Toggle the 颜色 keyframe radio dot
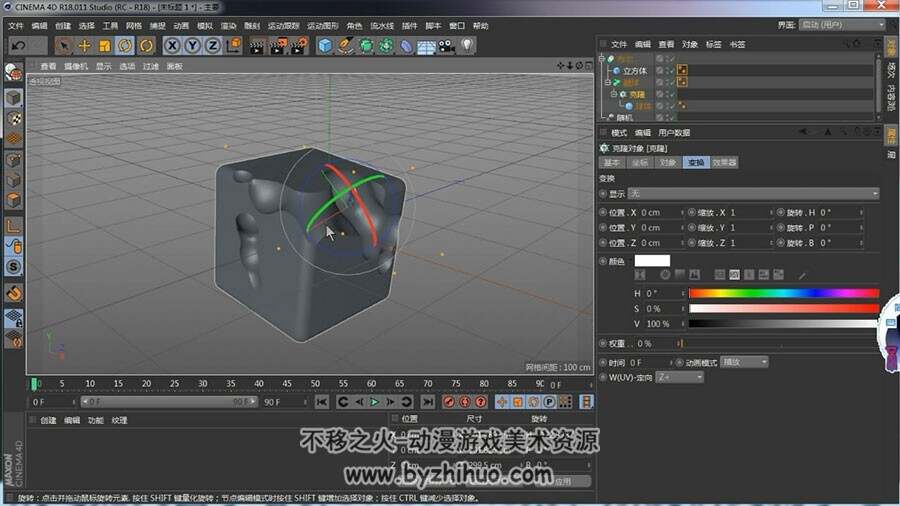 click(x=603, y=261)
